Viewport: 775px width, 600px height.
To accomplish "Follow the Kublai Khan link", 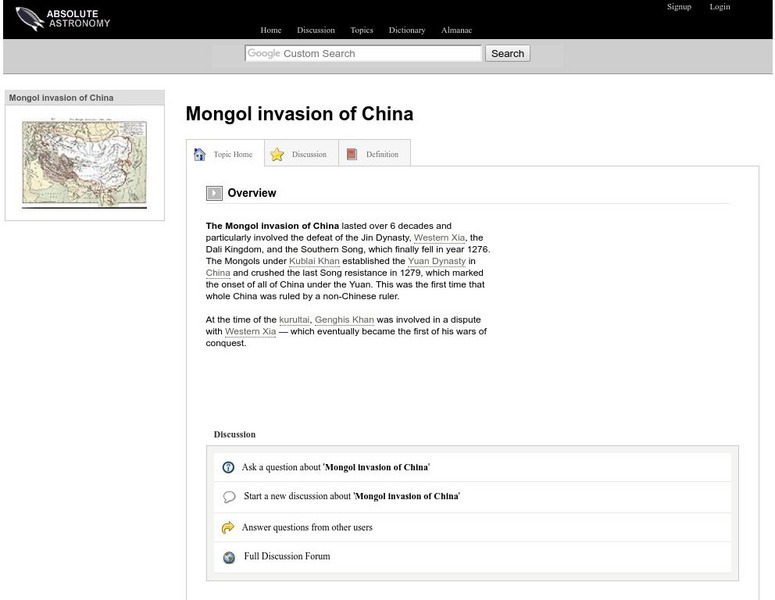I will [x=315, y=261].
